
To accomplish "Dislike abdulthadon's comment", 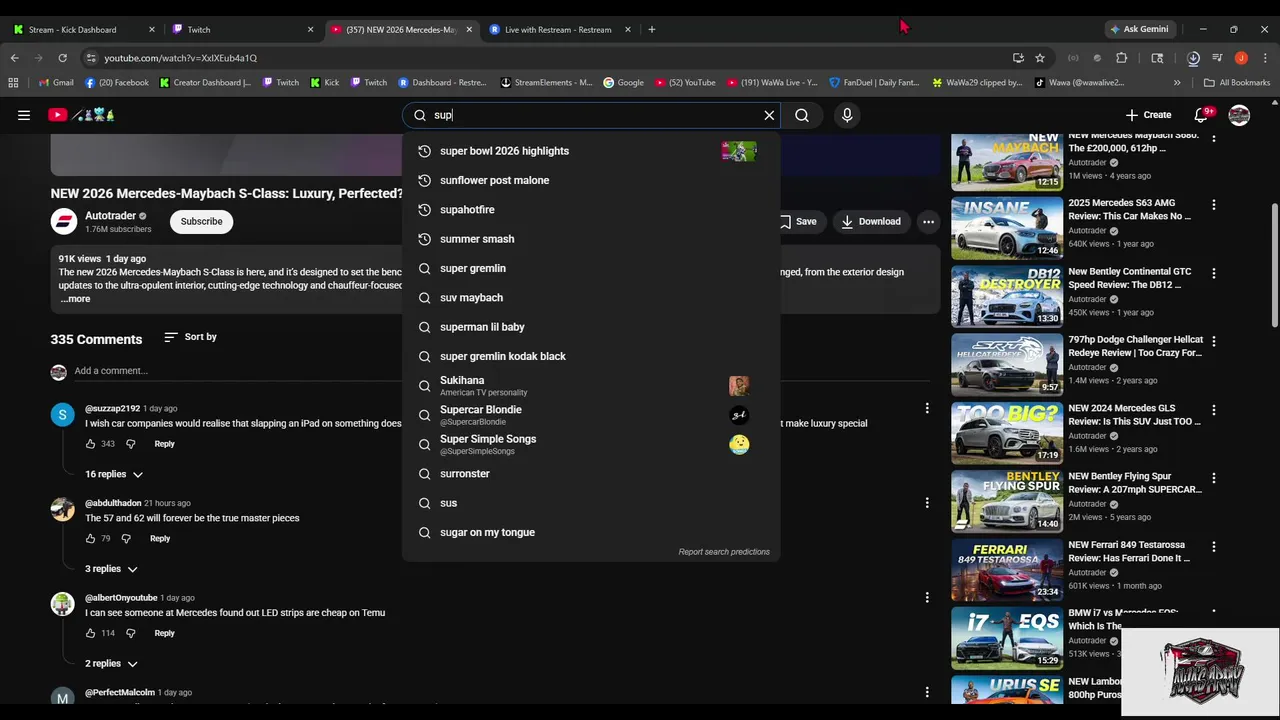I will (126, 538).
